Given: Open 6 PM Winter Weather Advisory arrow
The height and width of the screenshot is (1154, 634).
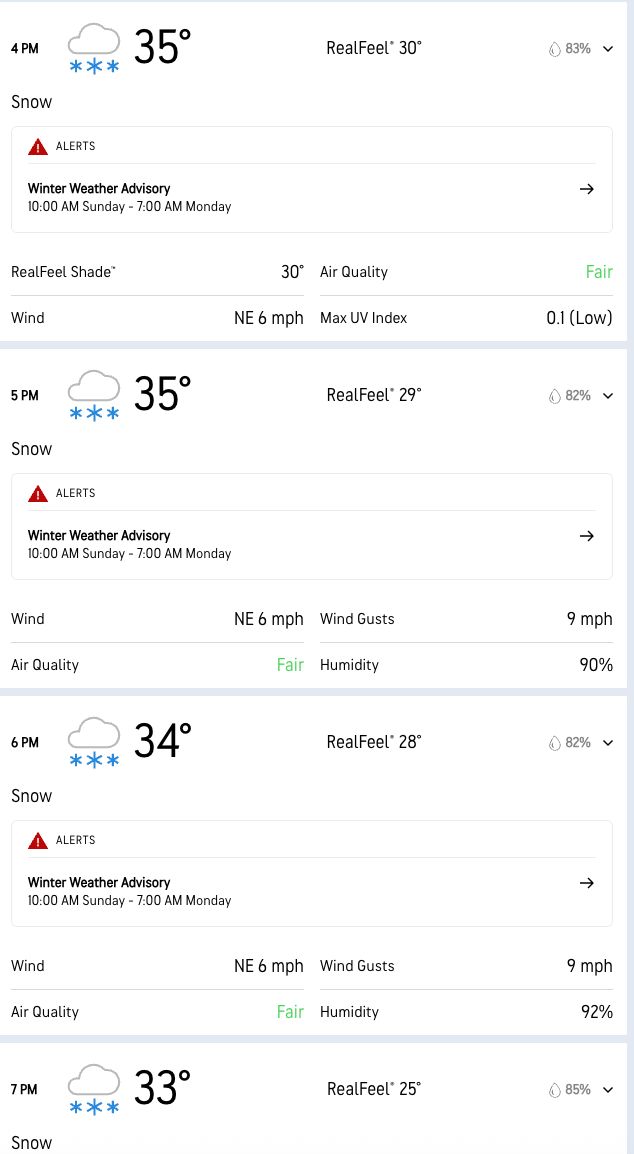Looking at the screenshot, I should 587,883.
